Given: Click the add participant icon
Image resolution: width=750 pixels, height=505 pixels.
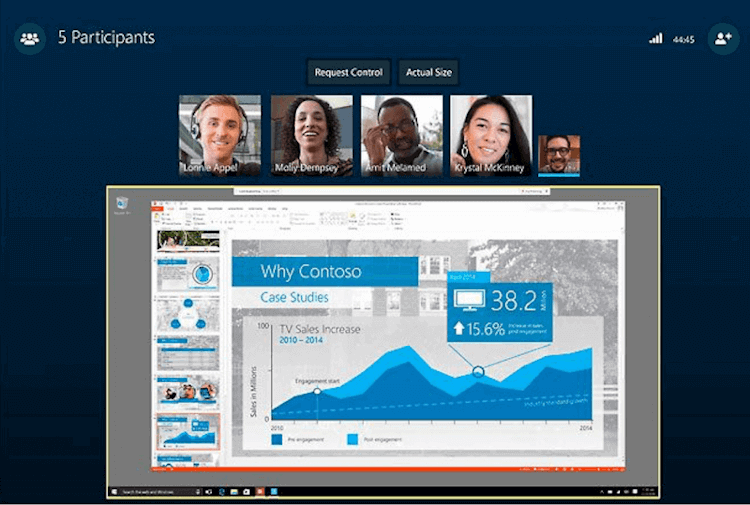Looking at the screenshot, I should pos(723,39).
